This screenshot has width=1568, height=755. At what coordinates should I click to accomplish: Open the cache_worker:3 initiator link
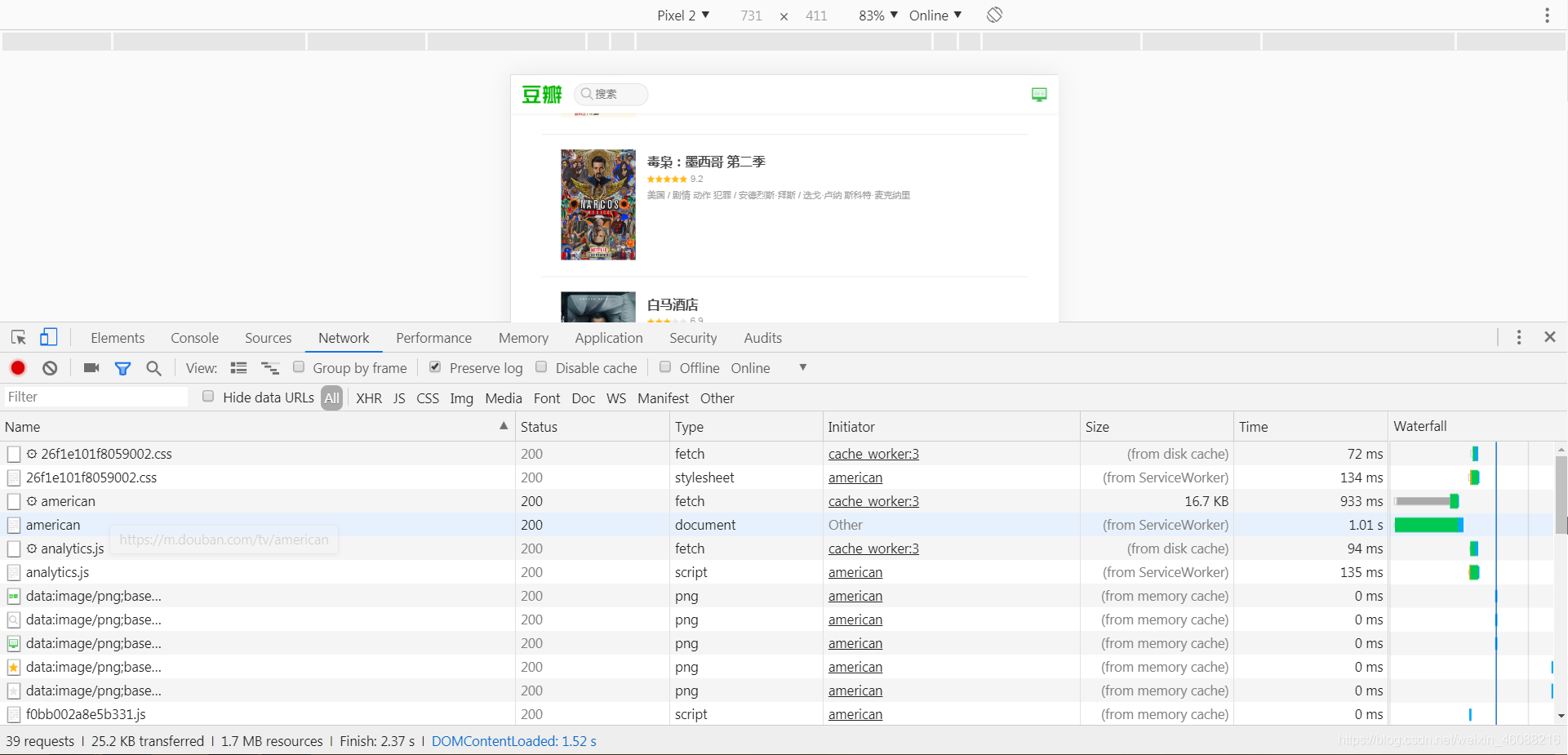pos(873,454)
